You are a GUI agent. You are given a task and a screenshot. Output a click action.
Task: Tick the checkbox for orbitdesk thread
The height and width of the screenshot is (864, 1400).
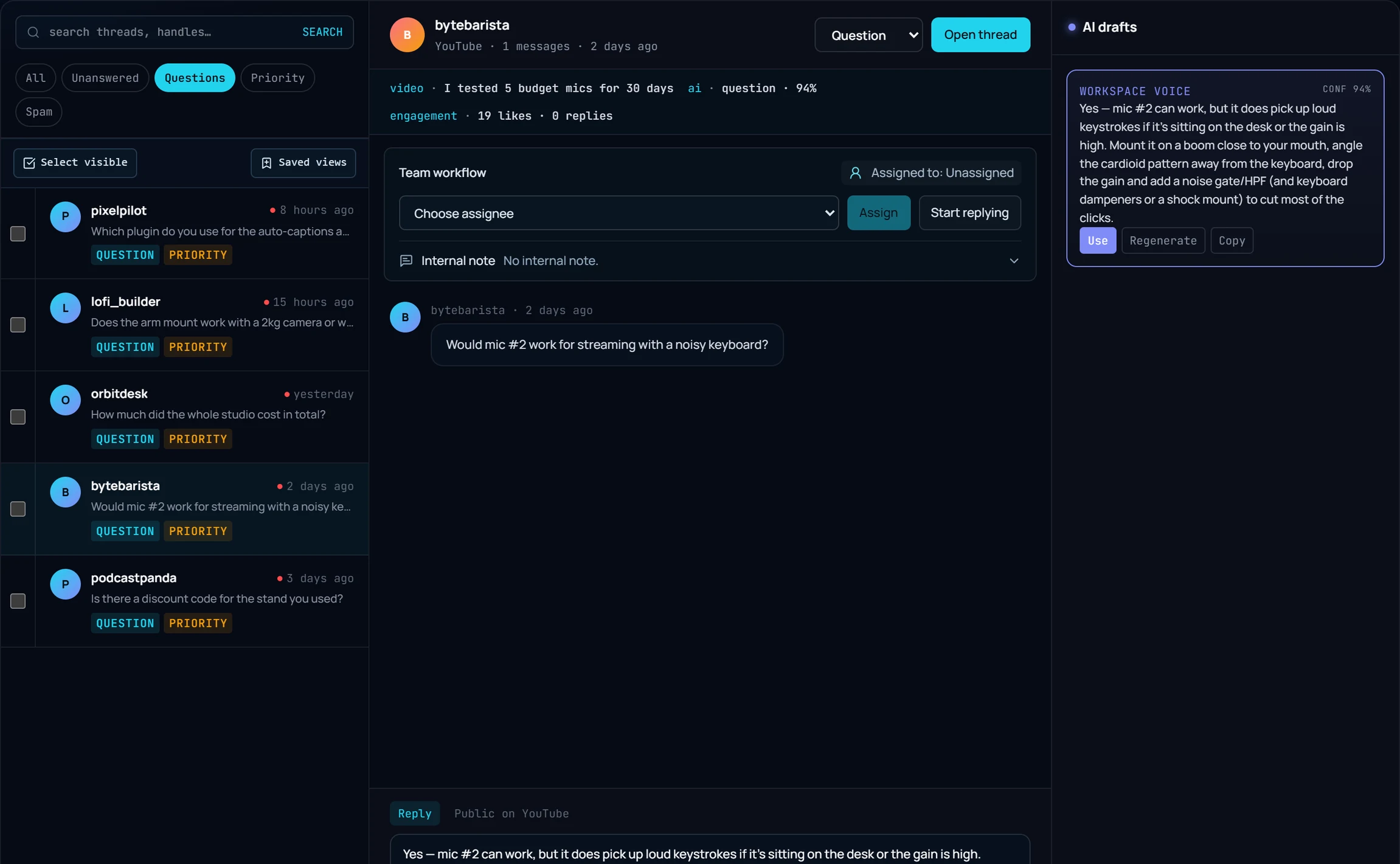[18, 417]
